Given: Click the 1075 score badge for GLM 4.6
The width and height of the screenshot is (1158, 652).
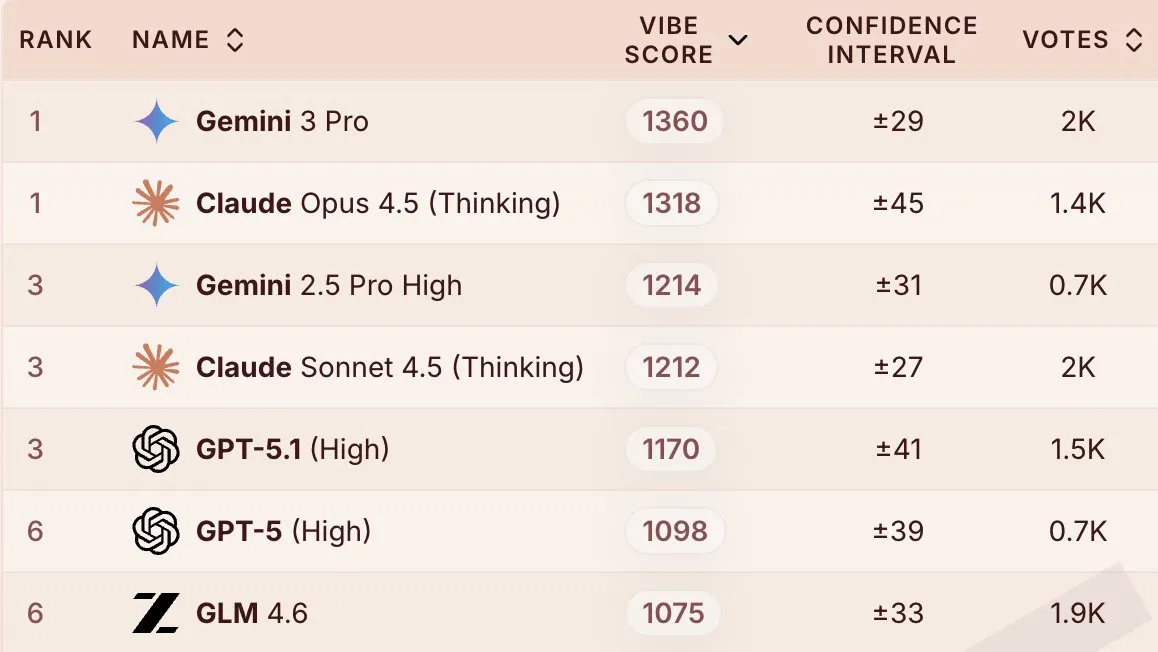Looking at the screenshot, I should click(673, 612).
